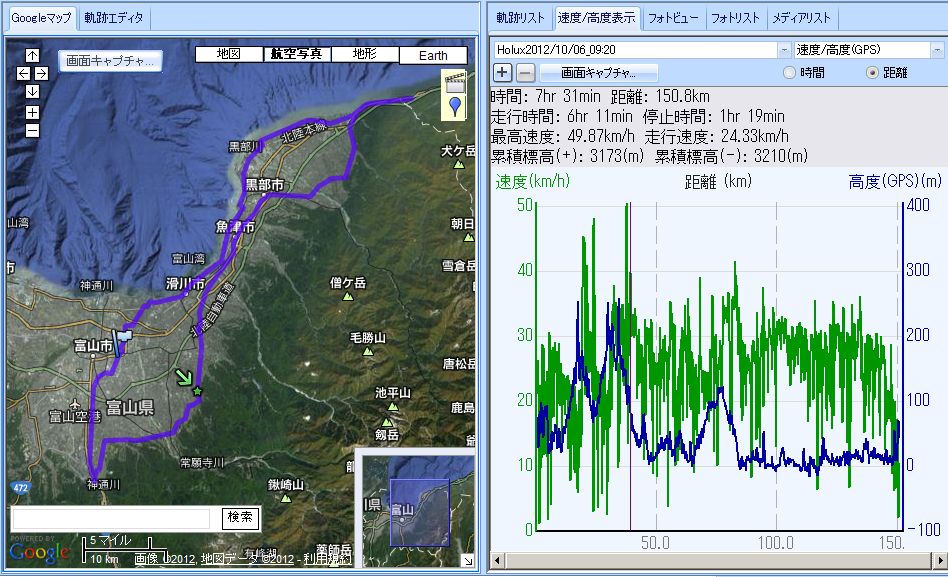The height and width of the screenshot is (577, 948).
Task: Pan the map right with arrow
Action: pyautogui.click(x=41, y=73)
